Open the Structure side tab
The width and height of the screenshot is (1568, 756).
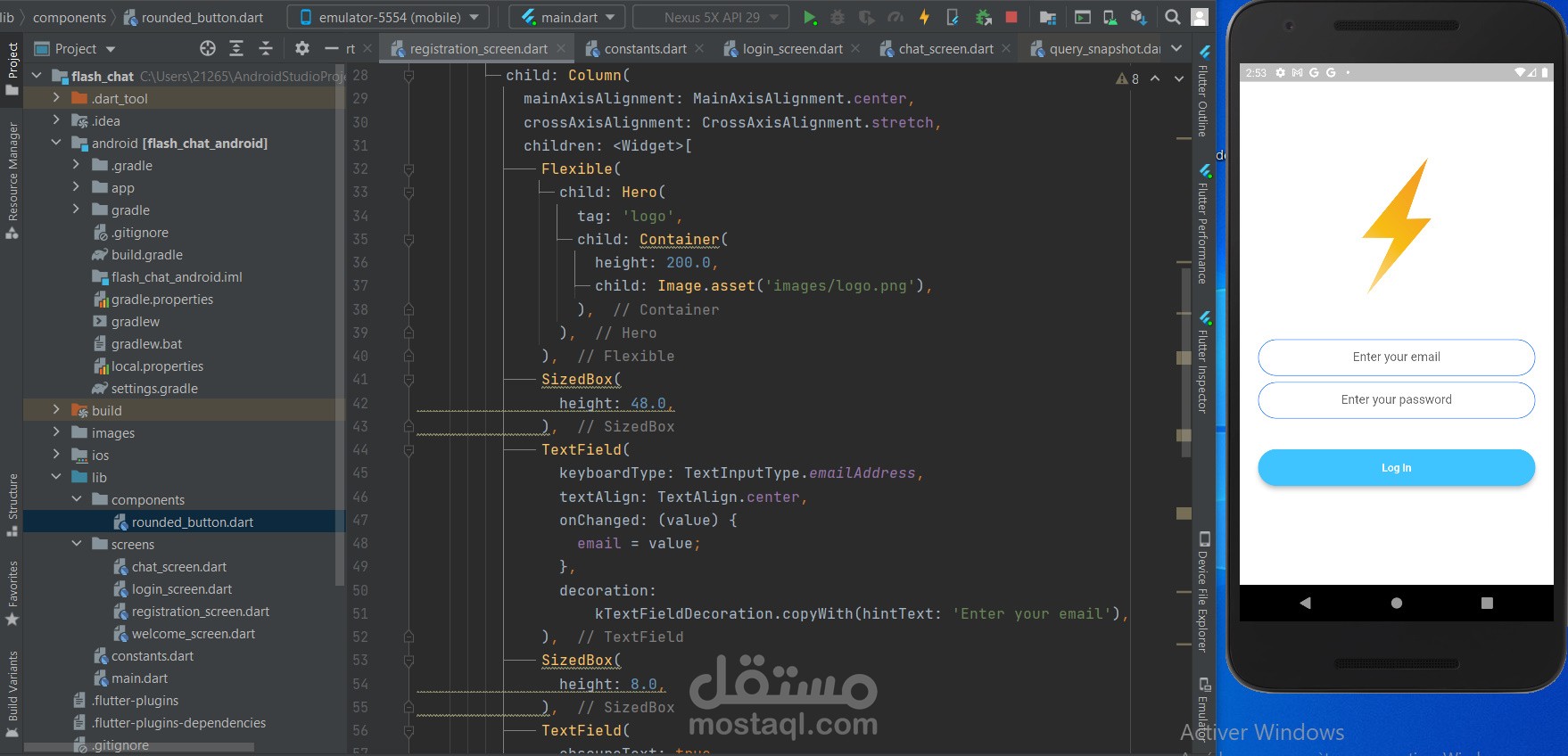point(12,505)
